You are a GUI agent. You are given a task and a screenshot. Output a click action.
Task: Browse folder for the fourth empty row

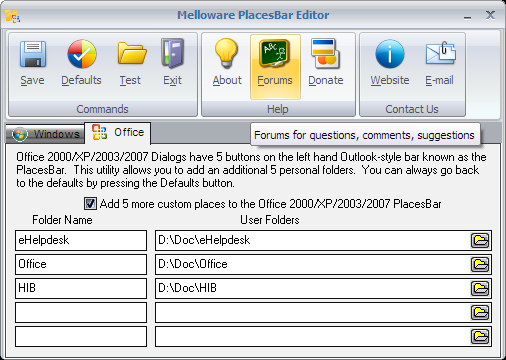click(480, 312)
